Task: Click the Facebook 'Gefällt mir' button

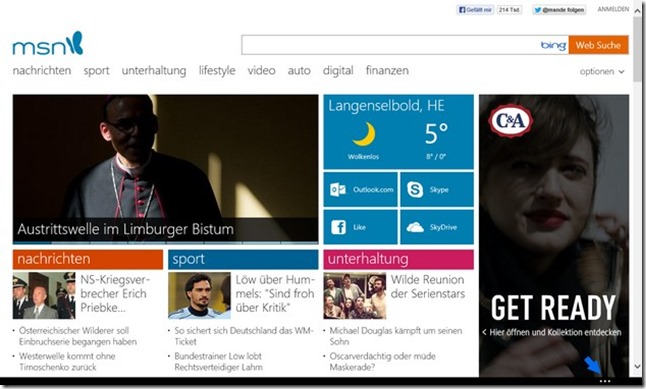Action: 475,9
